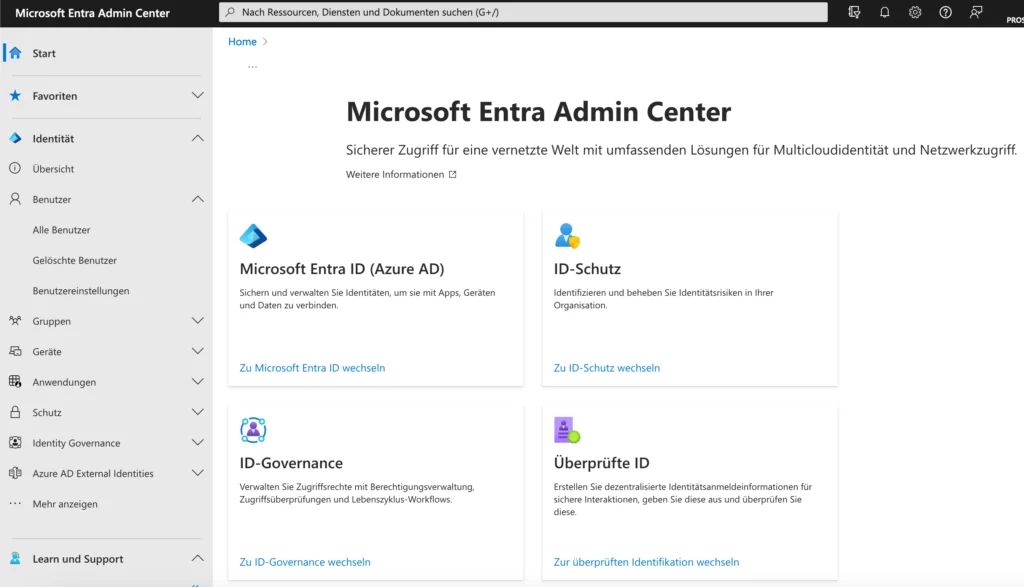
Task: Click Zu Microsoft Entra ID wechseln link
Action: tap(312, 368)
